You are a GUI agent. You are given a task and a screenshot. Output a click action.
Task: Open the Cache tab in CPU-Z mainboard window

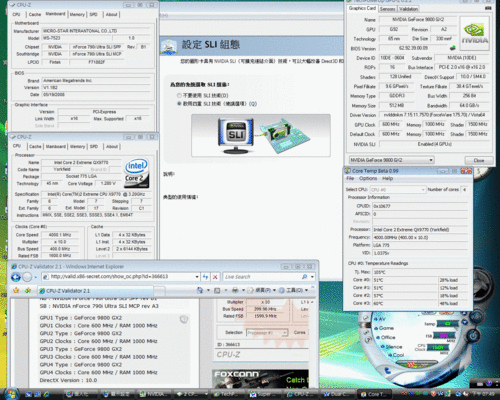tap(35, 14)
